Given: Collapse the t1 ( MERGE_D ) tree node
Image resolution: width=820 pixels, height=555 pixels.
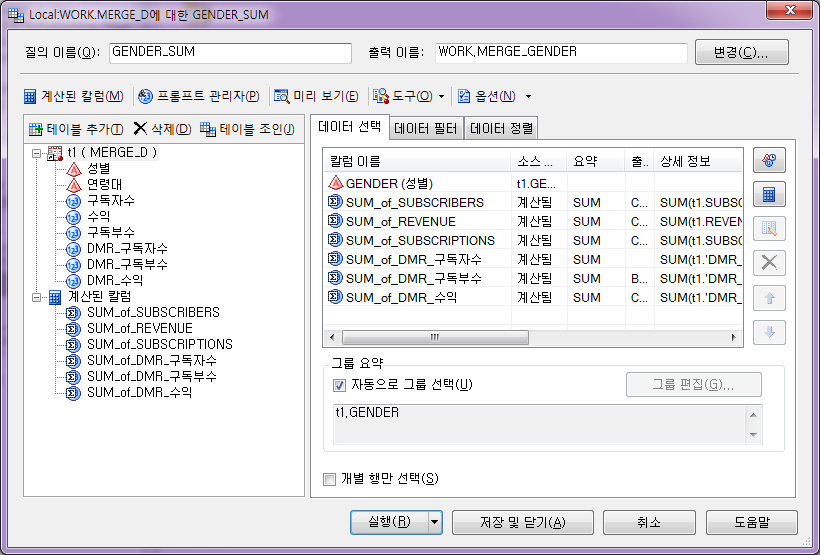Looking at the screenshot, I should pos(36,153).
